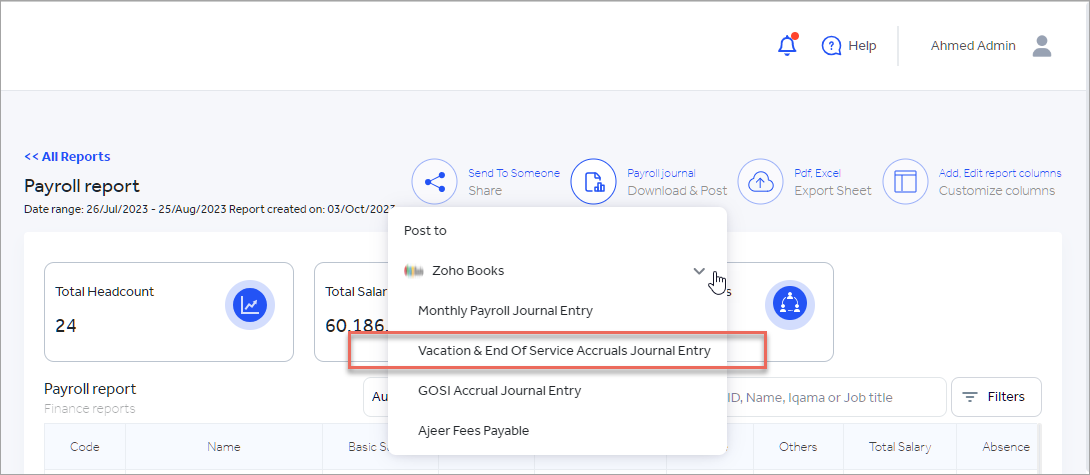Click the Zoho Books entry label
The image size is (1090, 475).
[467, 271]
